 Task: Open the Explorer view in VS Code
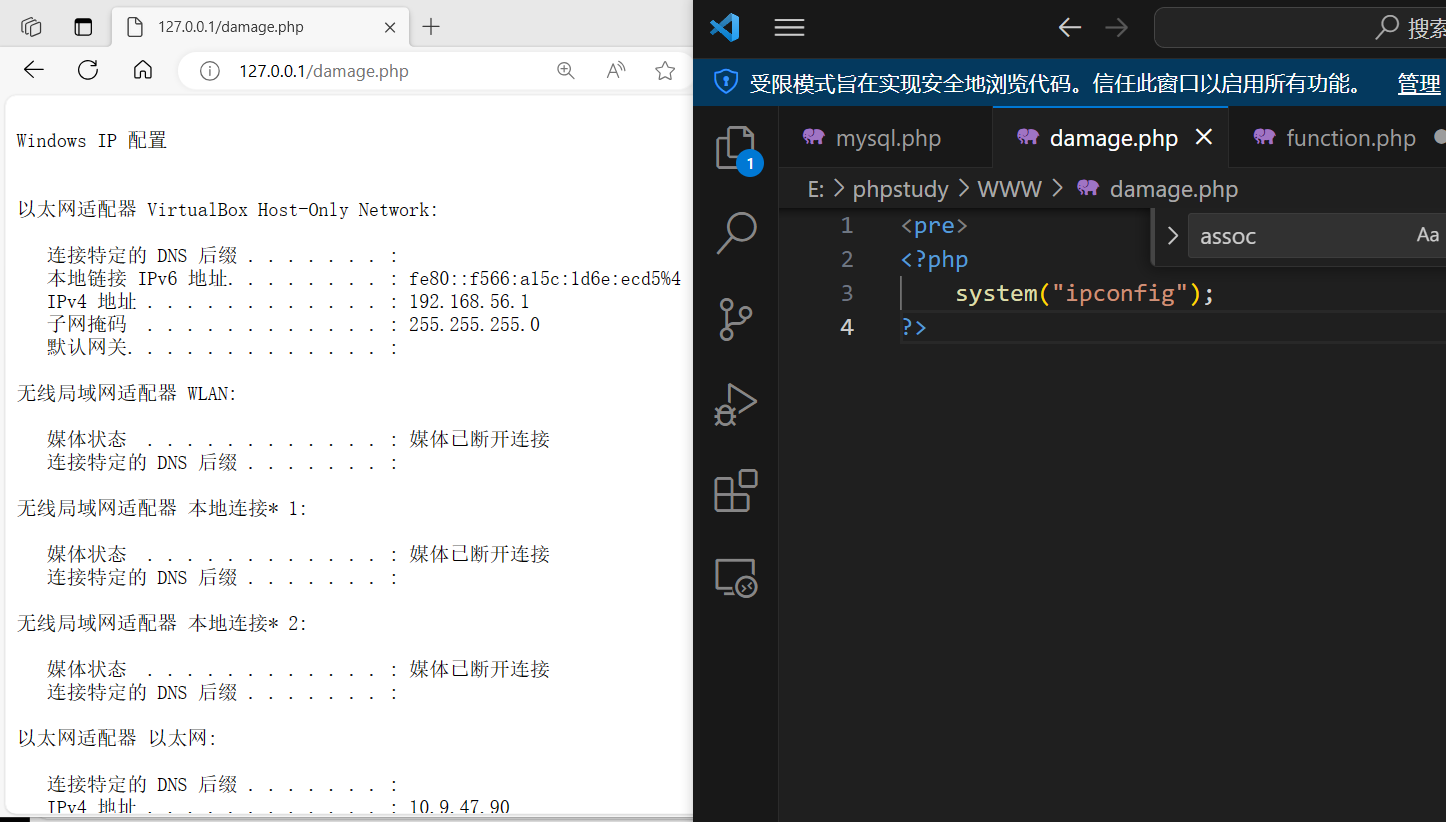pos(736,148)
